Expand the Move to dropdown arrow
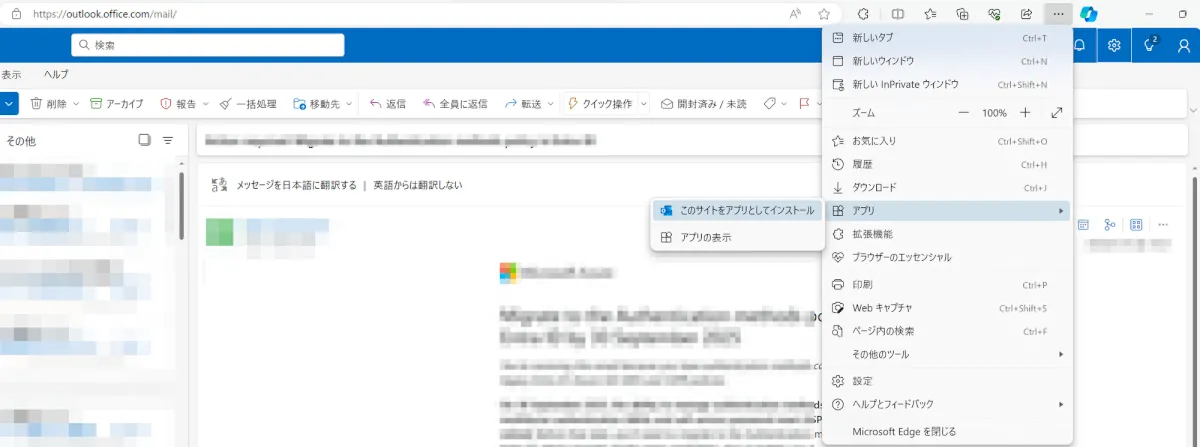This screenshot has width=1200, height=447. tap(349, 103)
